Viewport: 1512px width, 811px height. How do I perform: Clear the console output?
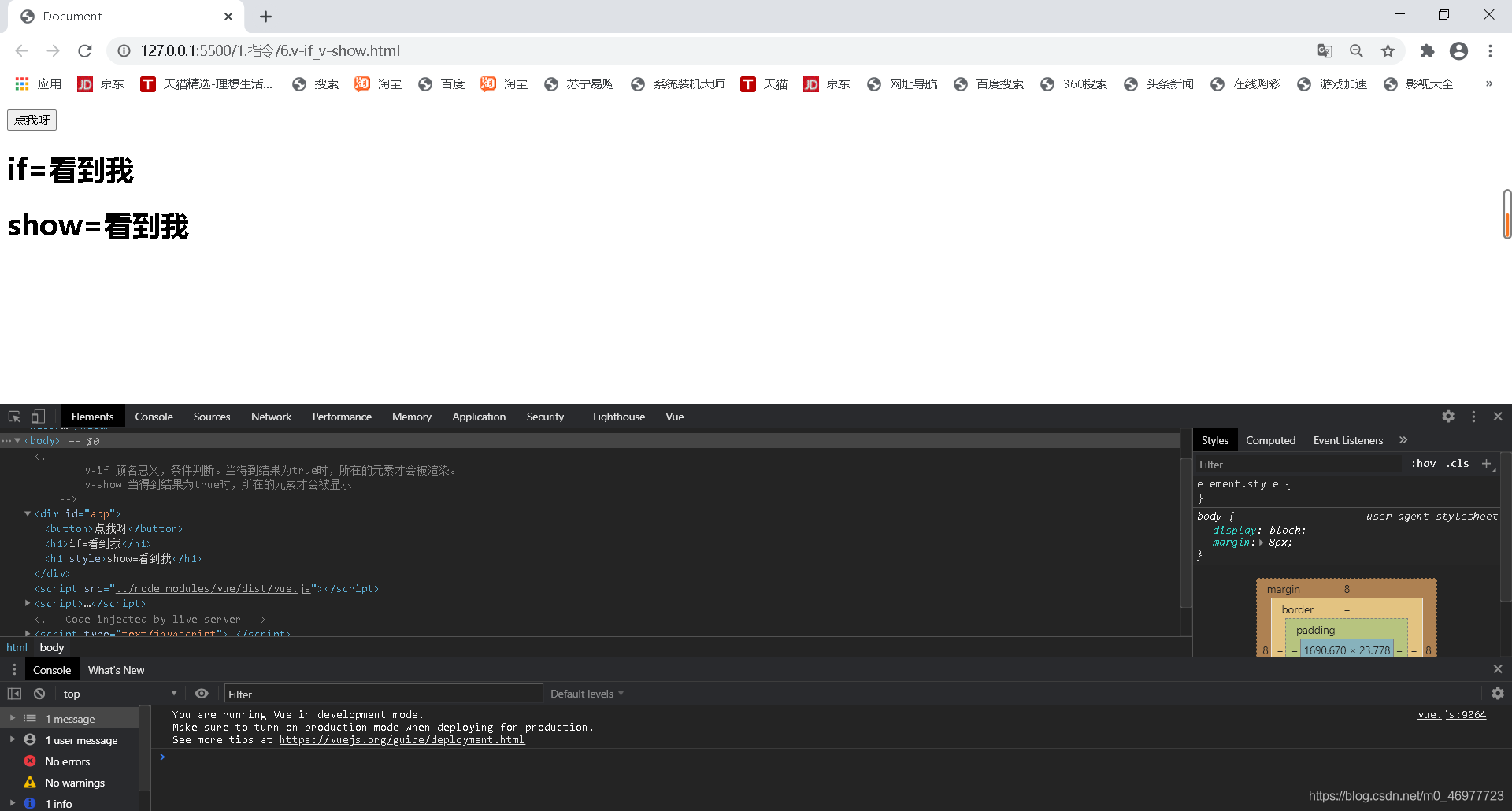(39, 694)
